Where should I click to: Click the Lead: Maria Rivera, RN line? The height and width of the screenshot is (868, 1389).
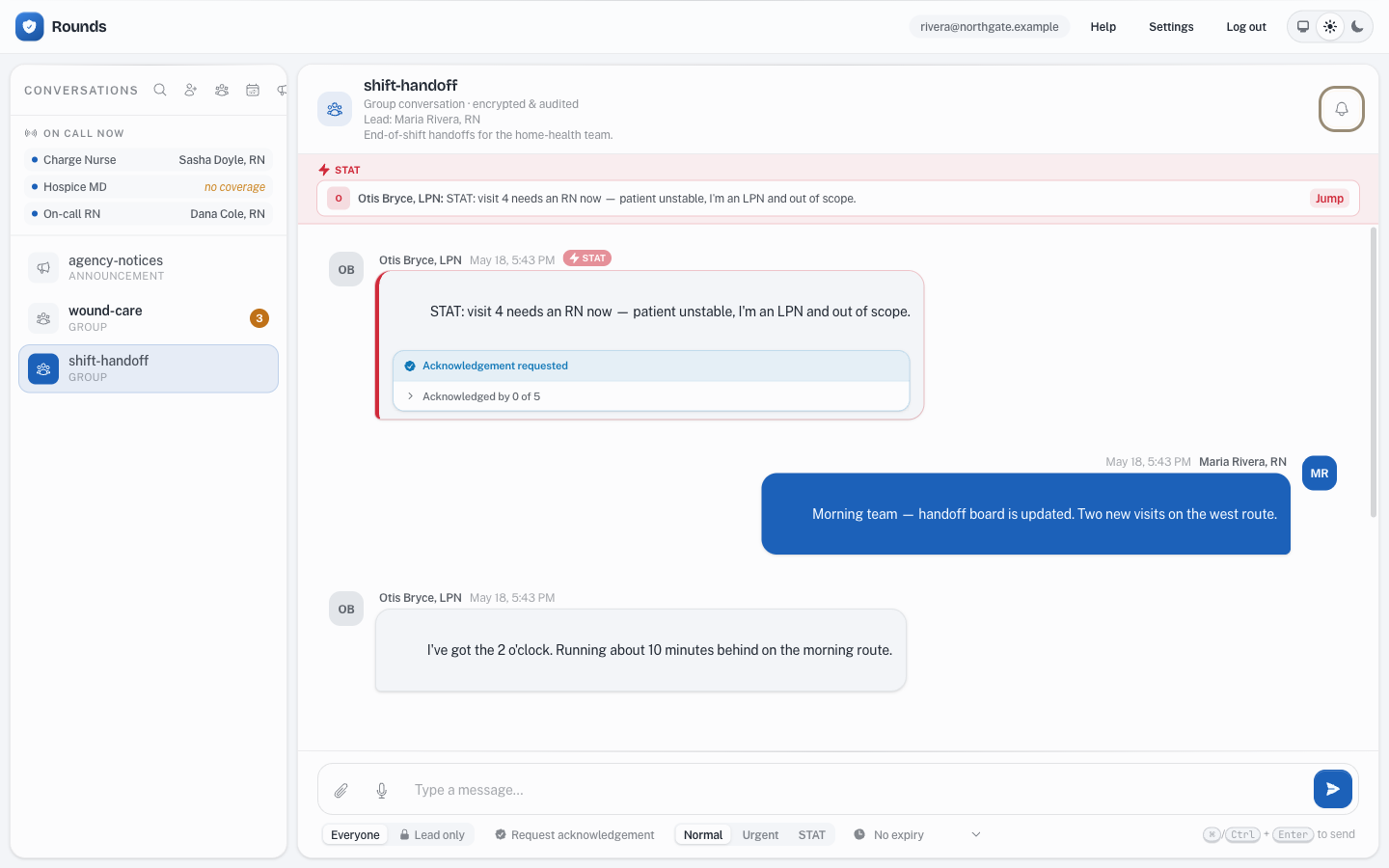pyautogui.click(x=422, y=120)
